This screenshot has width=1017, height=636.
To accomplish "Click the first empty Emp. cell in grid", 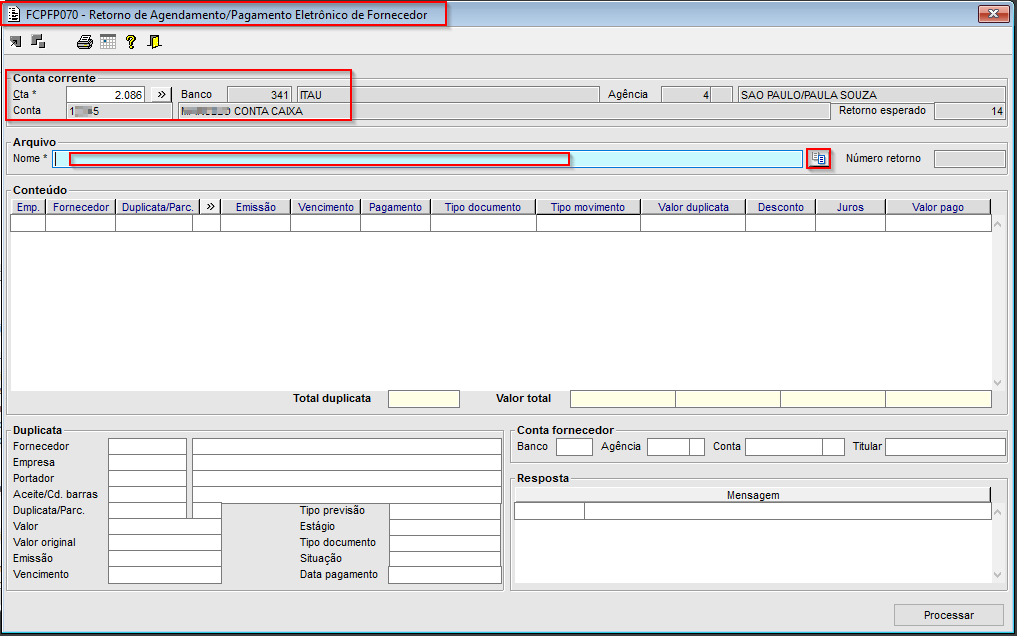I will (x=28, y=223).
